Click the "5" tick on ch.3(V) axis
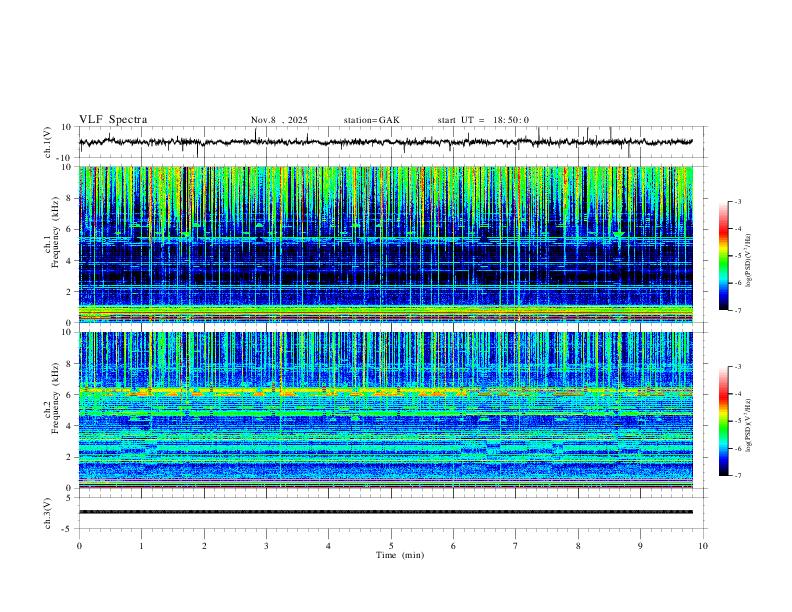Viewport: 792px width, 612px height. pos(70,498)
